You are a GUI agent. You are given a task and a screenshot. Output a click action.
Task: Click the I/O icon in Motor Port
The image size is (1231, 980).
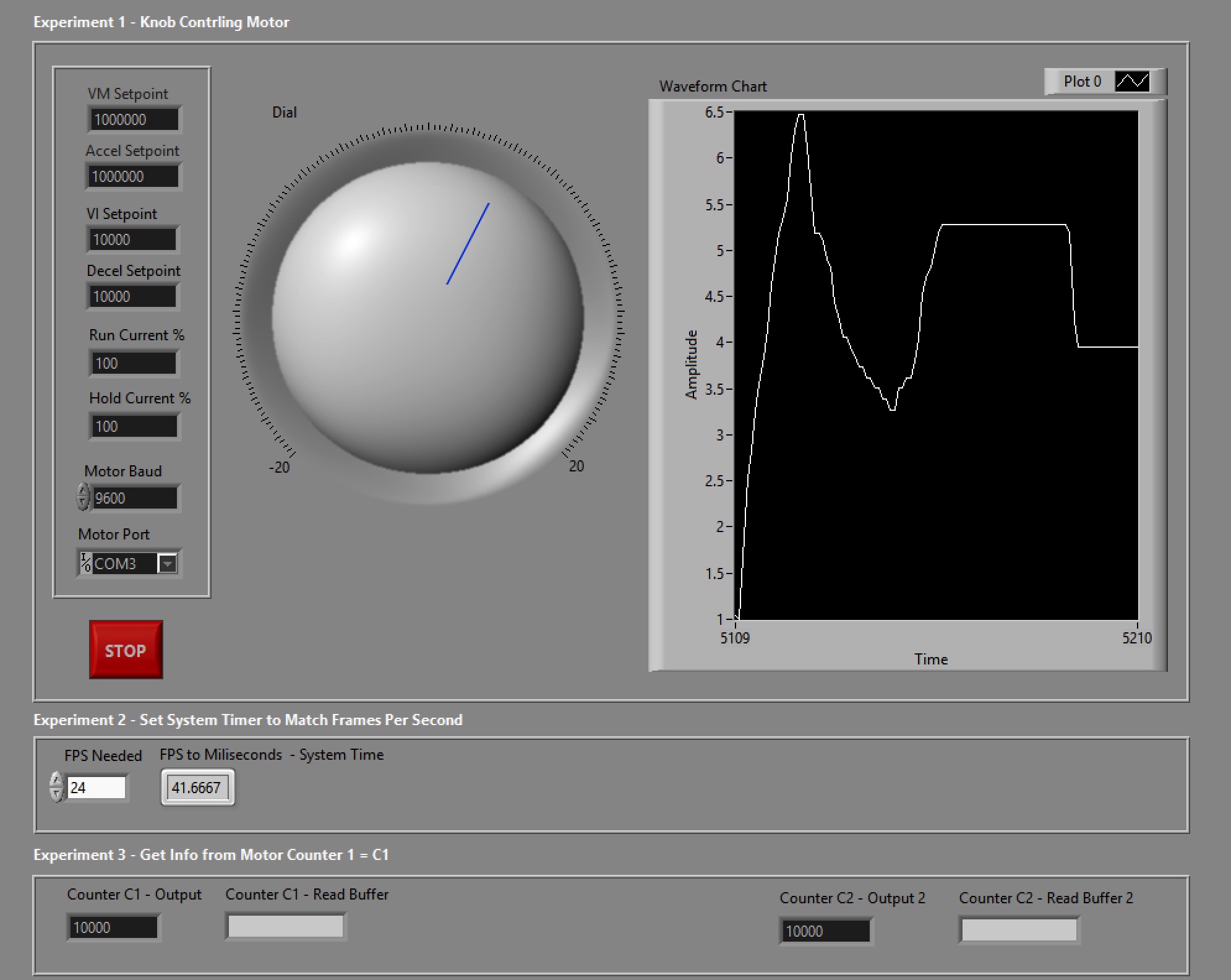(x=85, y=563)
